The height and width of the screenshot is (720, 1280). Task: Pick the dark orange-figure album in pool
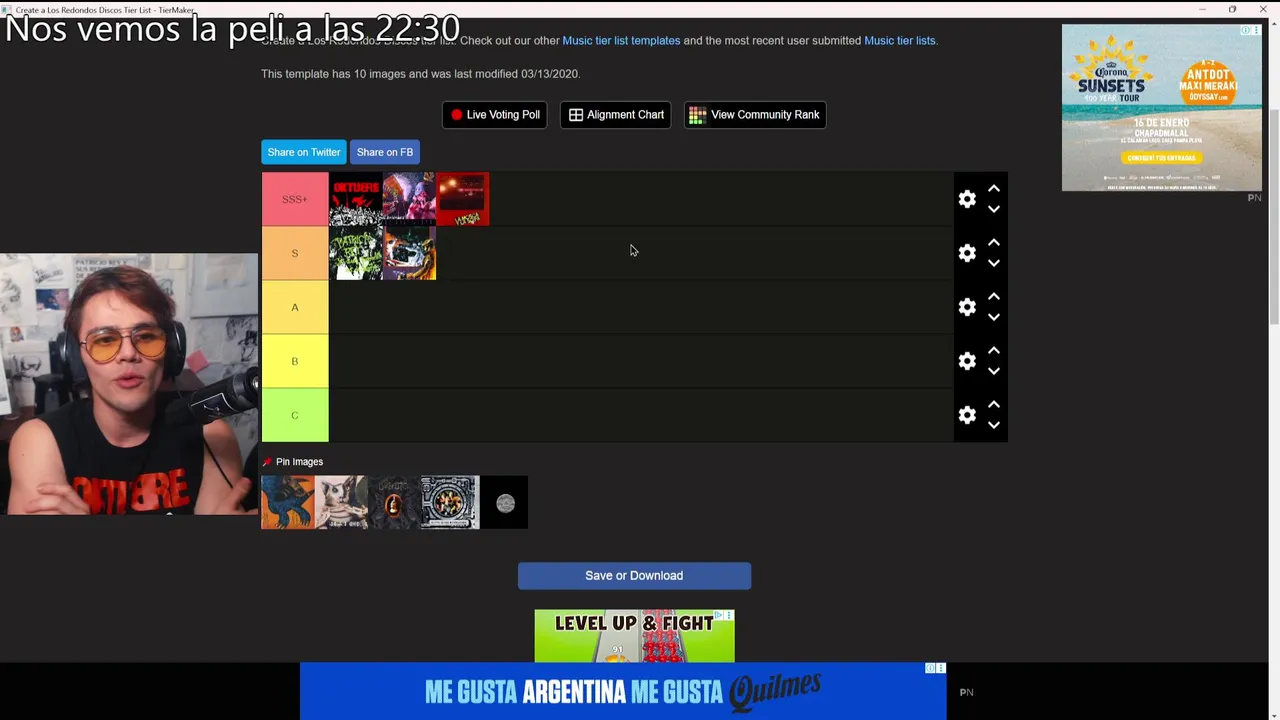tap(394, 502)
